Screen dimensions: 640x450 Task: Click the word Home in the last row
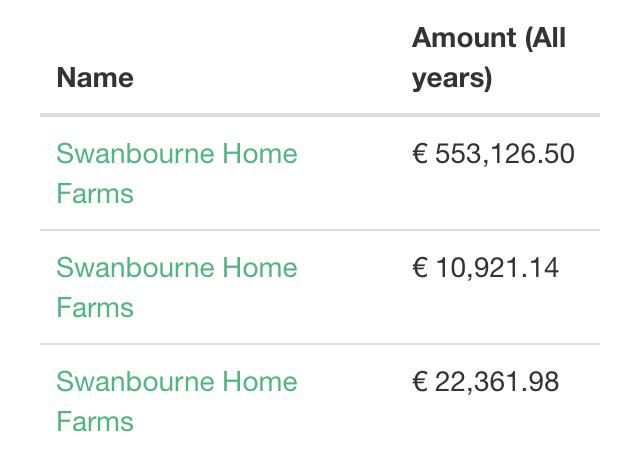tap(259, 382)
